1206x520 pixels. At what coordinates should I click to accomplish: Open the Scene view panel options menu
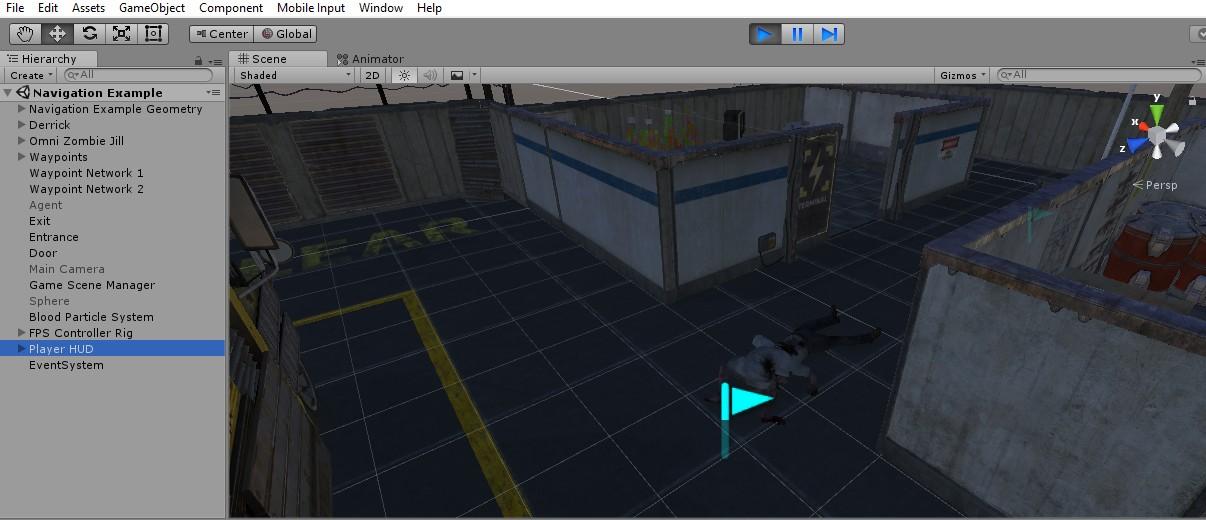tap(1198, 60)
